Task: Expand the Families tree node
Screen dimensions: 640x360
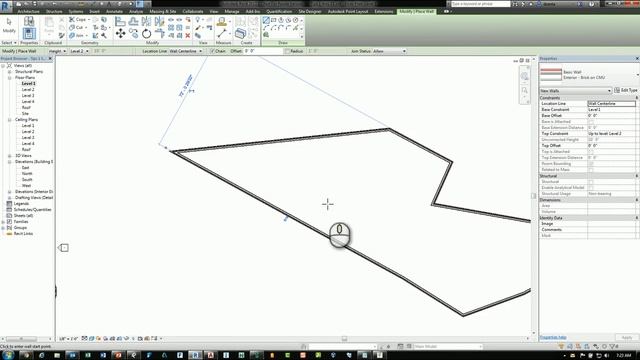Action: [4, 222]
